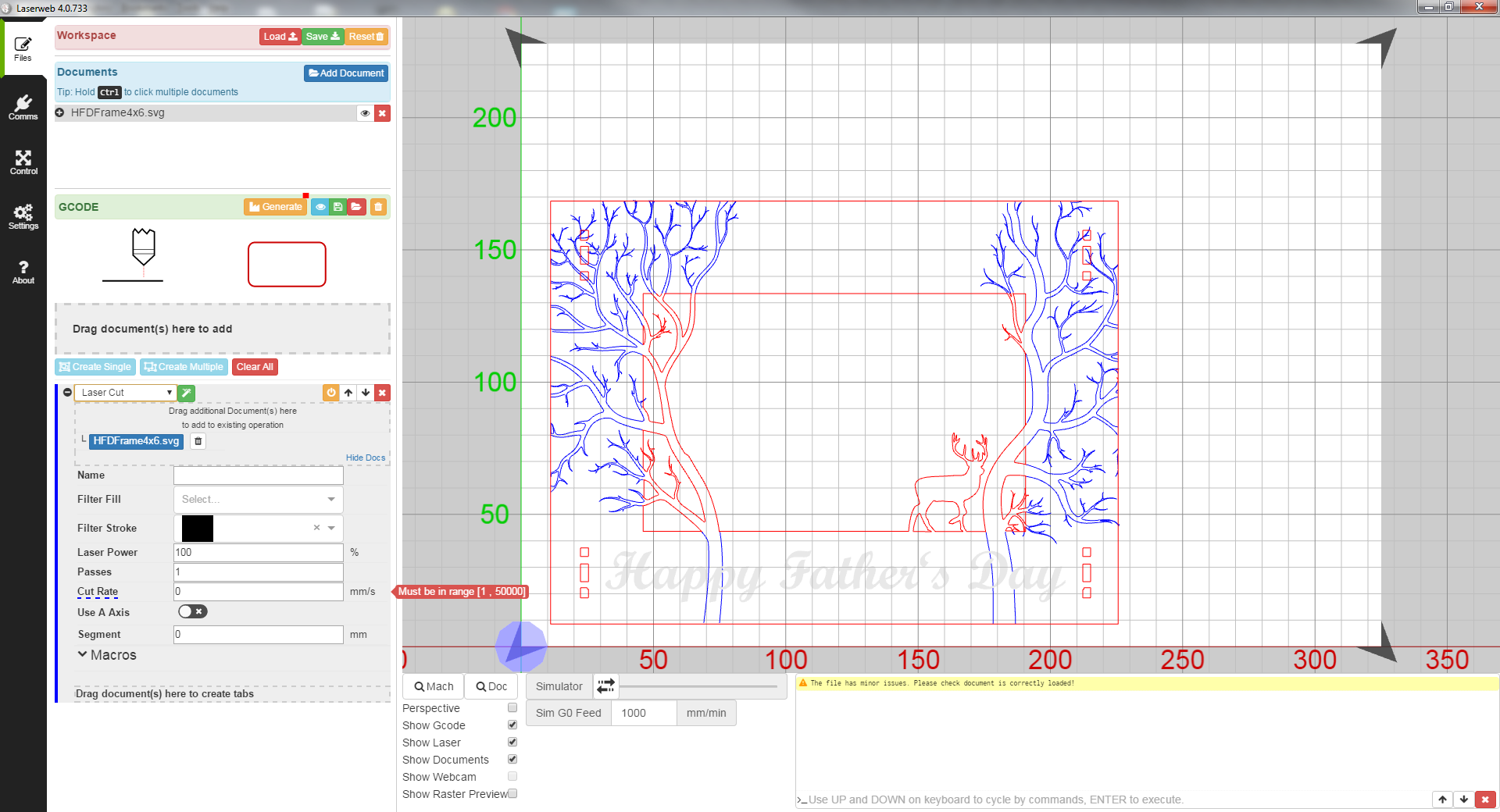Screen dimensions: 1500x812
Task: Click the laser head diagram
Action: coord(143,254)
